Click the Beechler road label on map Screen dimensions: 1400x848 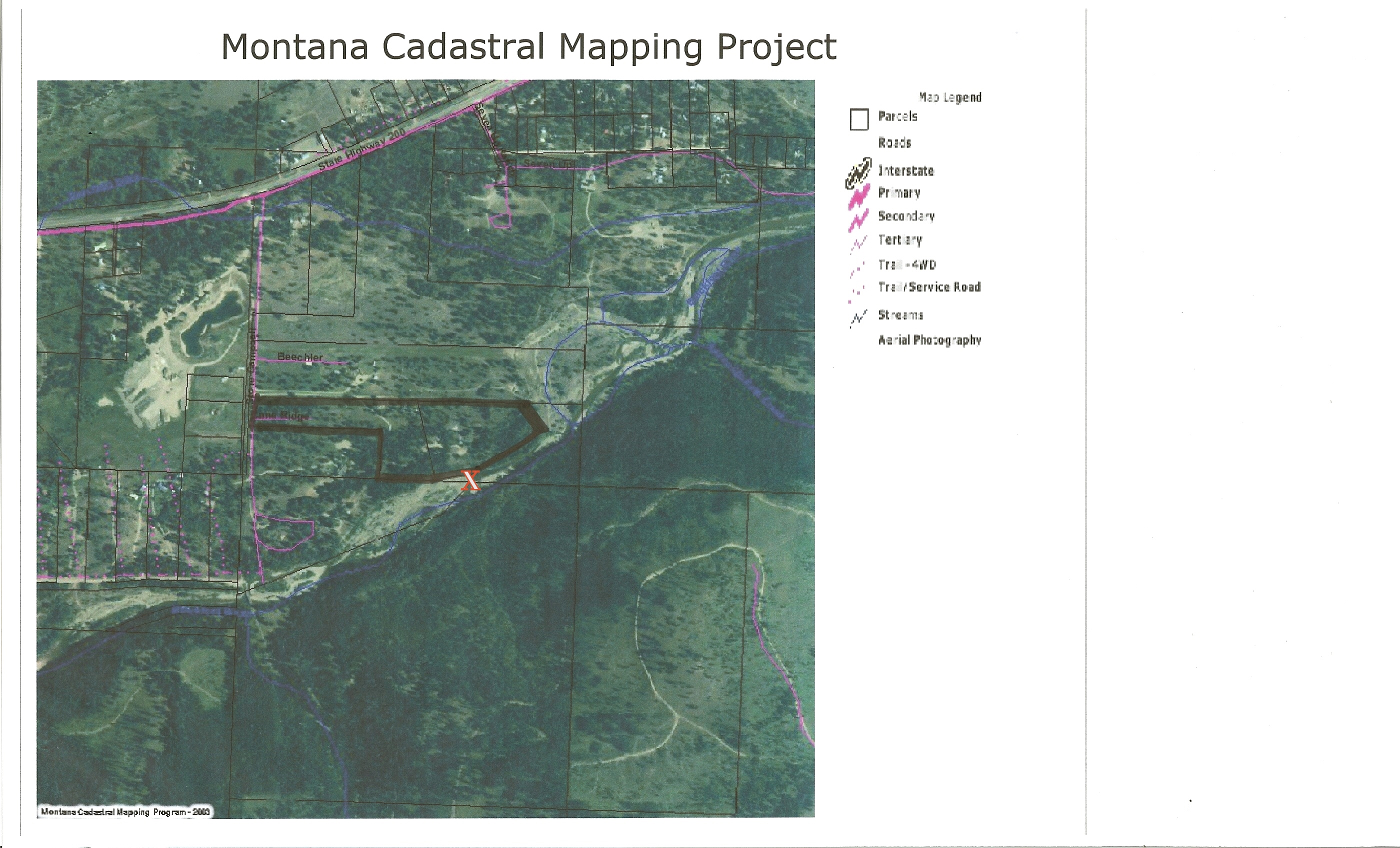point(300,357)
